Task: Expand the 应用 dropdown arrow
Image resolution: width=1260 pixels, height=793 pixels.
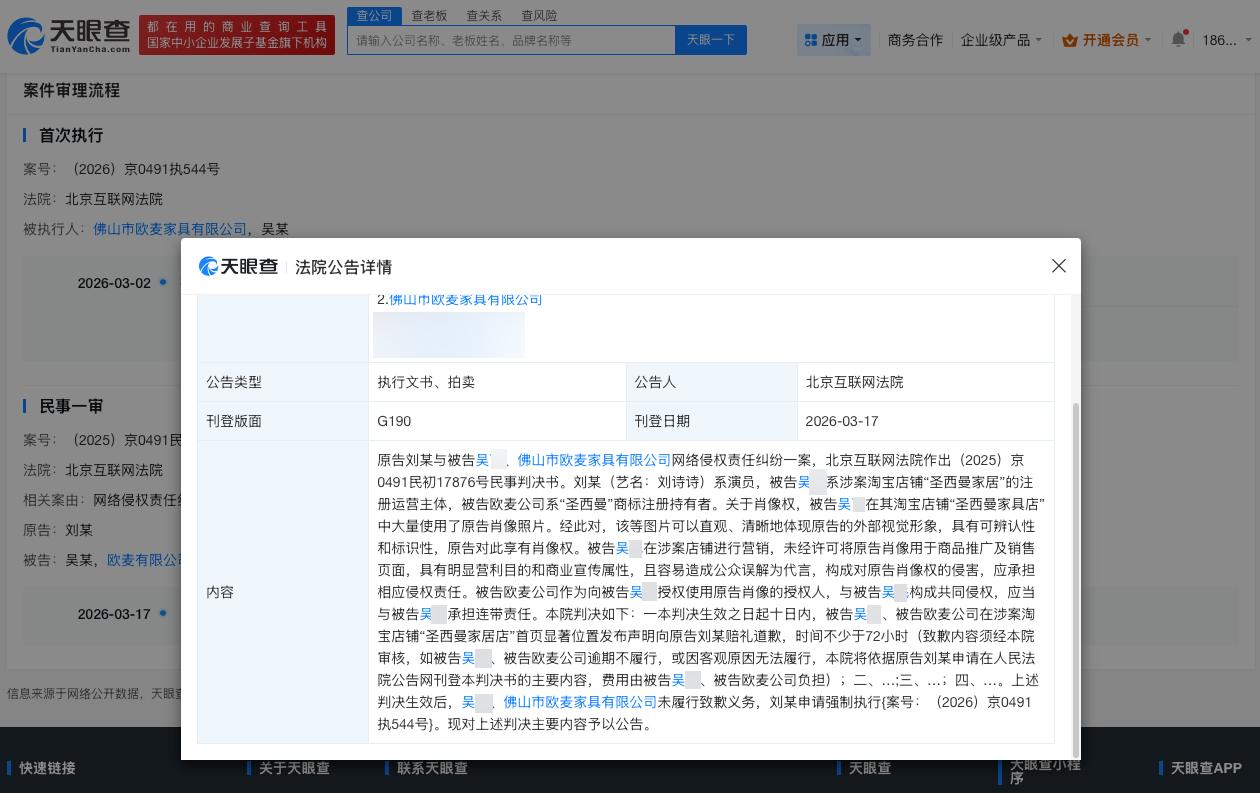Action: 856,40
